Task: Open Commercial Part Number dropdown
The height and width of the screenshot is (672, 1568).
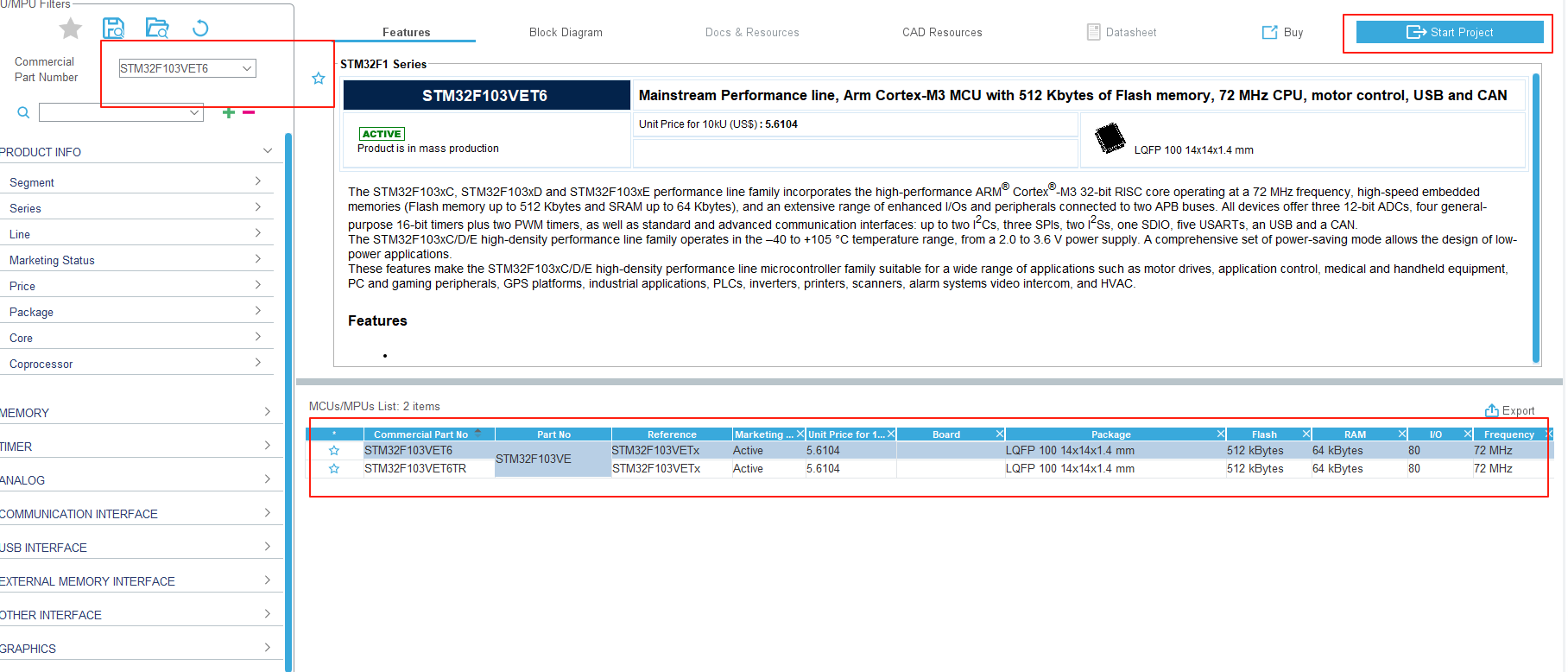Action: tap(247, 68)
